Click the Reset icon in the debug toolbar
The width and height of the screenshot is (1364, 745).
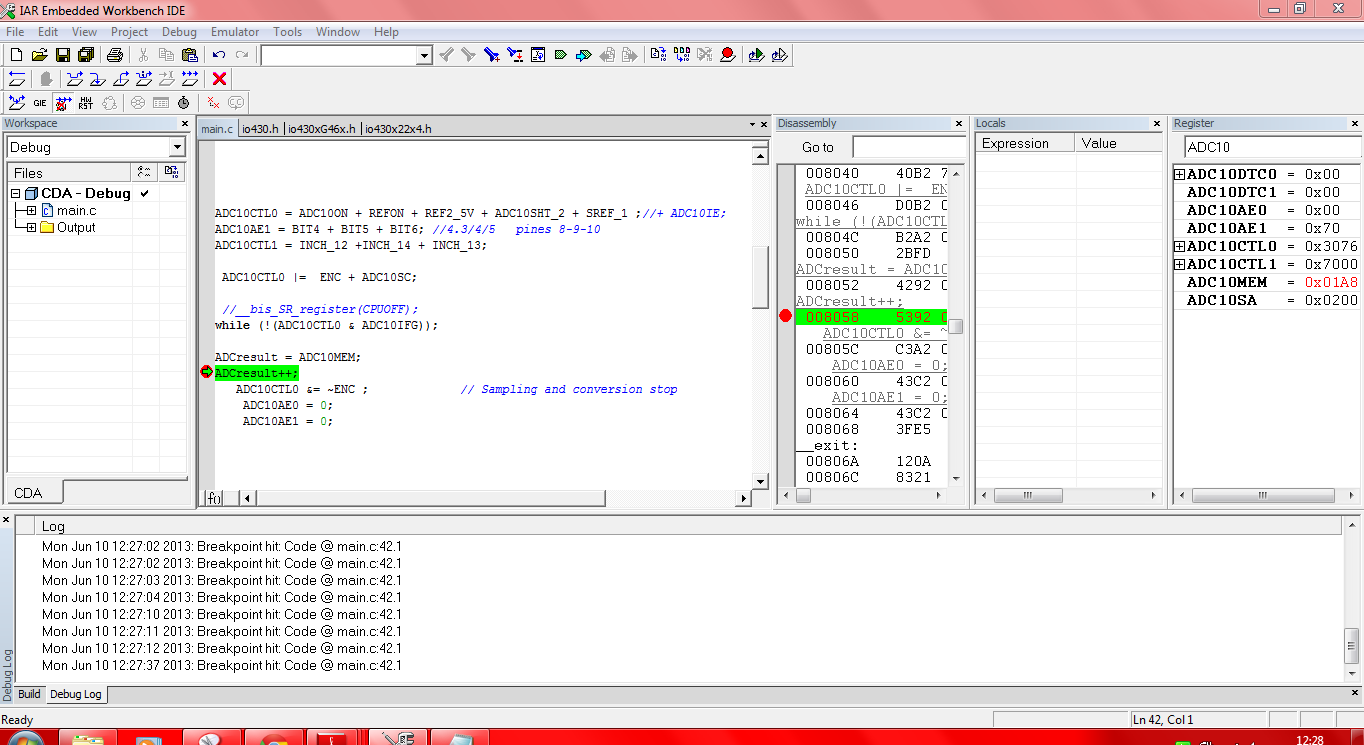coord(16,79)
